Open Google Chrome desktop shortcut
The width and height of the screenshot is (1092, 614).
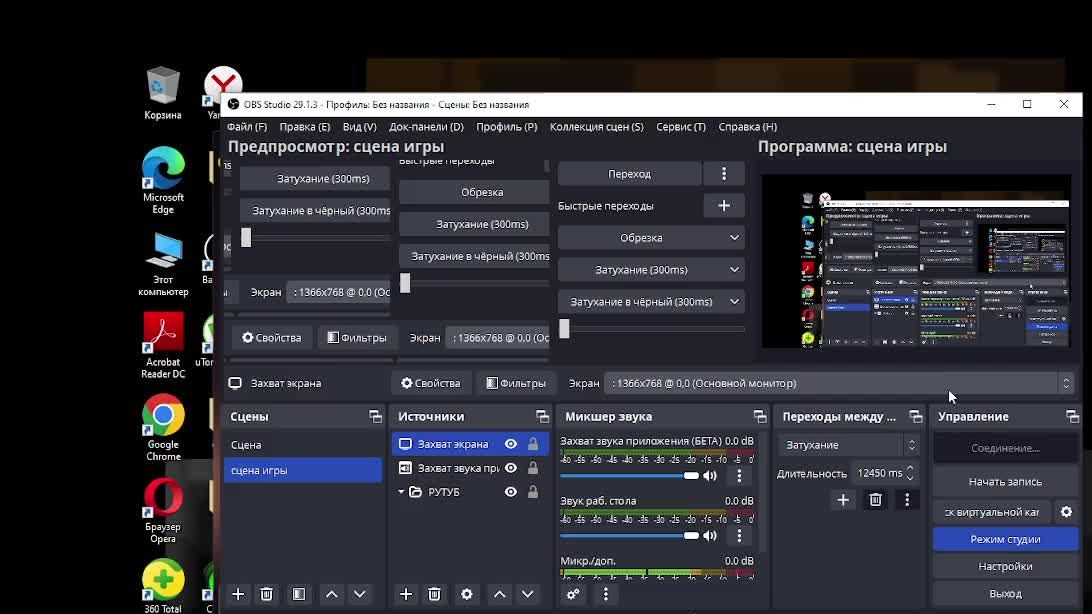(163, 427)
